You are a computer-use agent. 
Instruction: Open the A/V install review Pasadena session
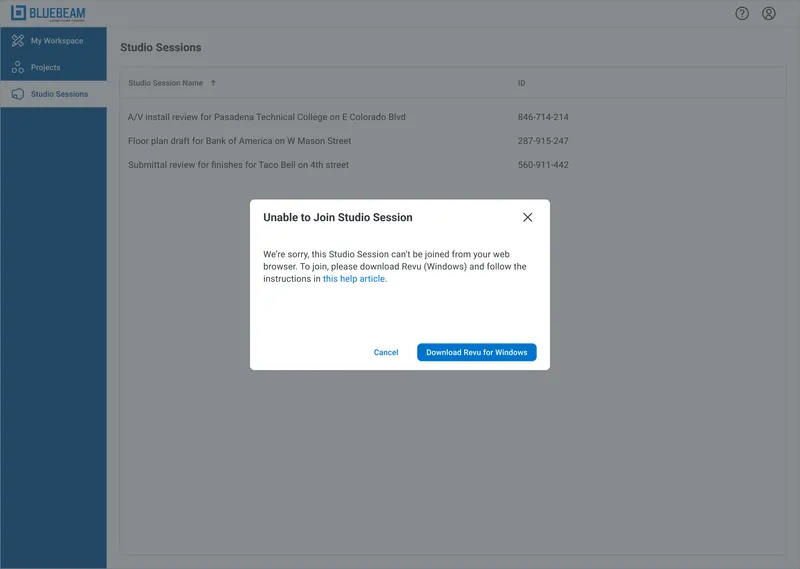[266, 117]
